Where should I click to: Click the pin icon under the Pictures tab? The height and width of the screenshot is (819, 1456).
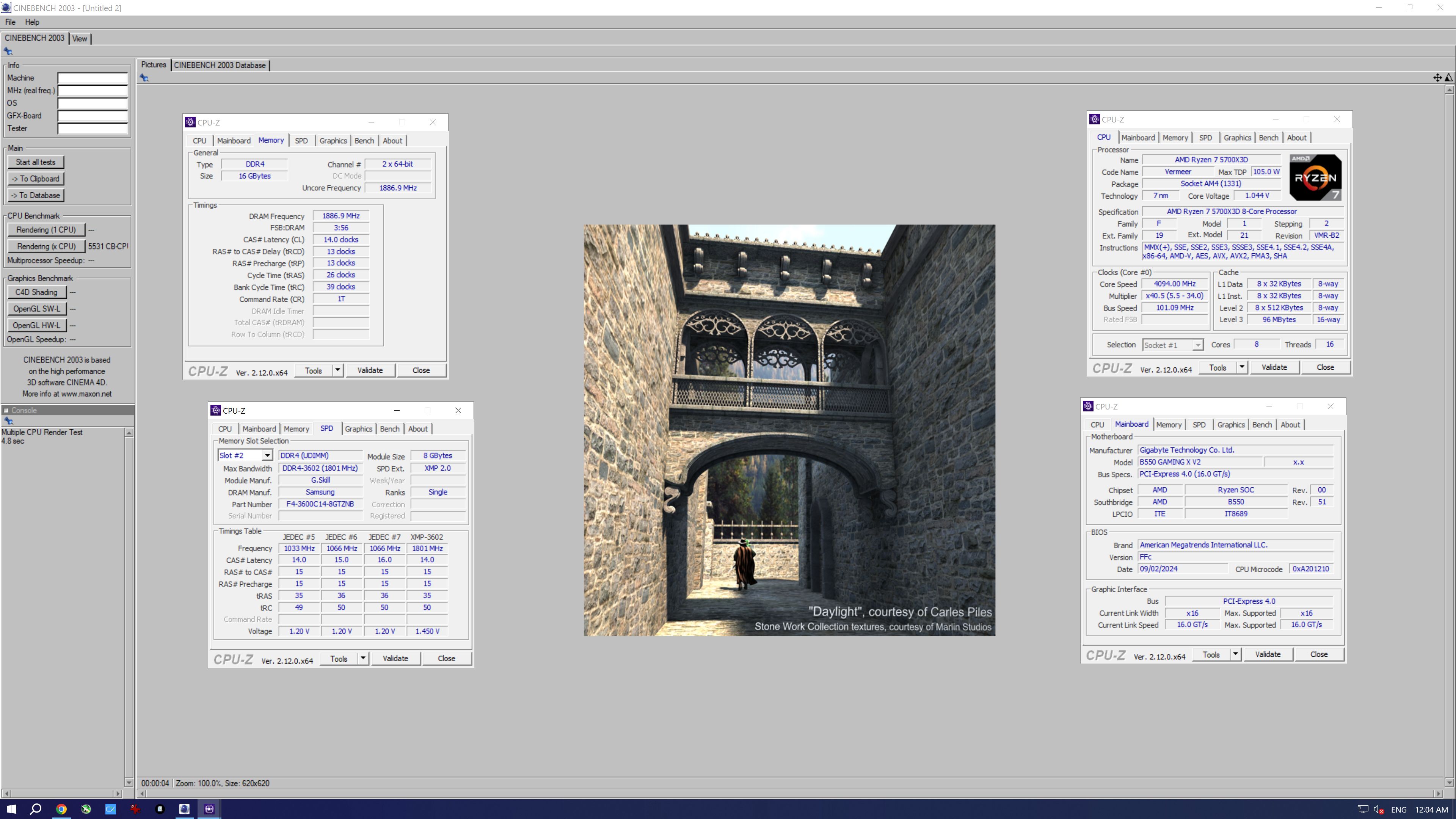click(145, 78)
